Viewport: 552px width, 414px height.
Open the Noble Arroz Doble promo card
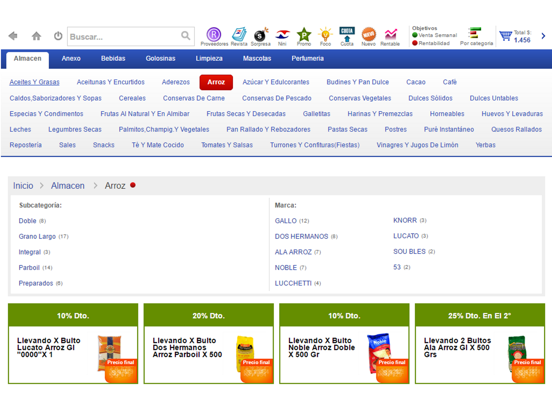coord(344,344)
